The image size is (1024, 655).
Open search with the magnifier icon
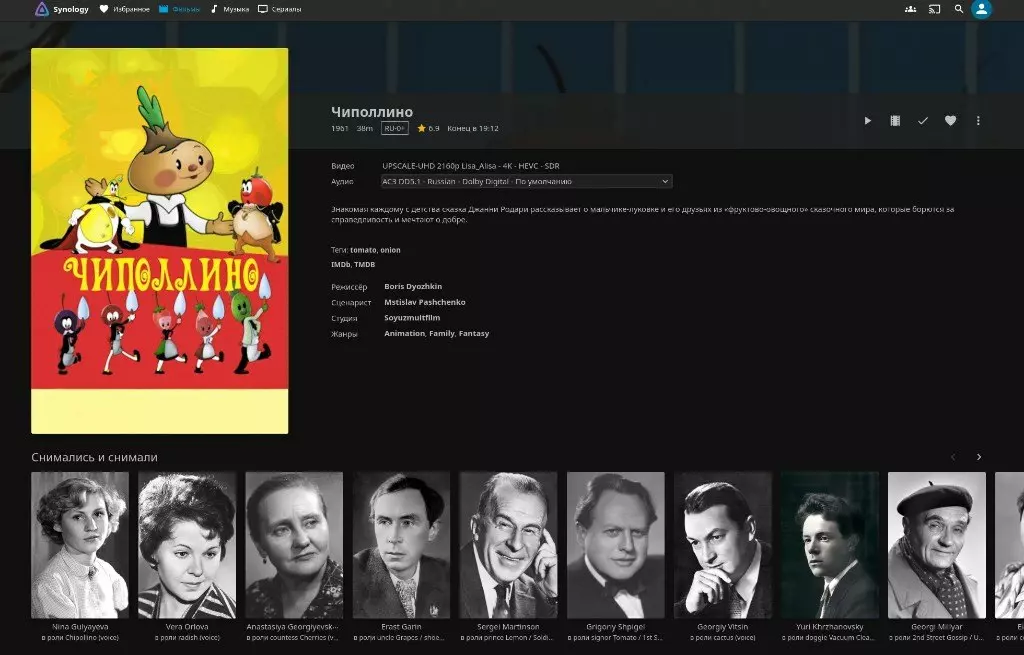tap(959, 9)
